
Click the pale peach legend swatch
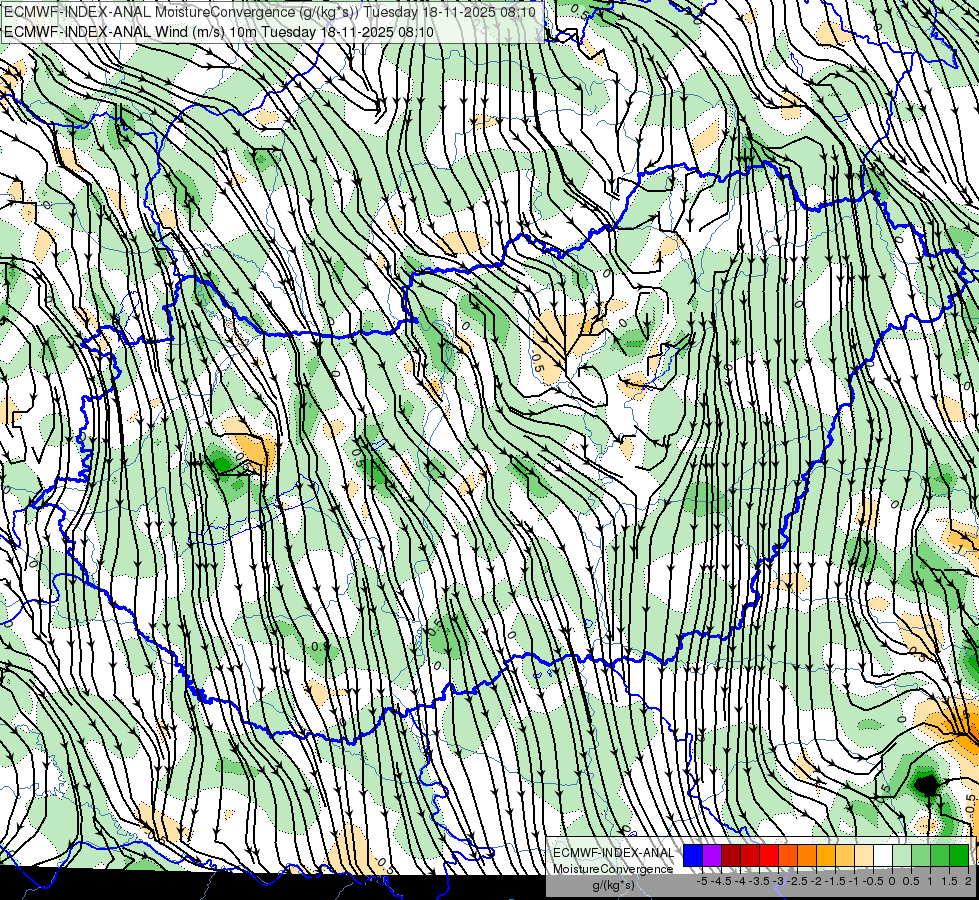[864, 855]
